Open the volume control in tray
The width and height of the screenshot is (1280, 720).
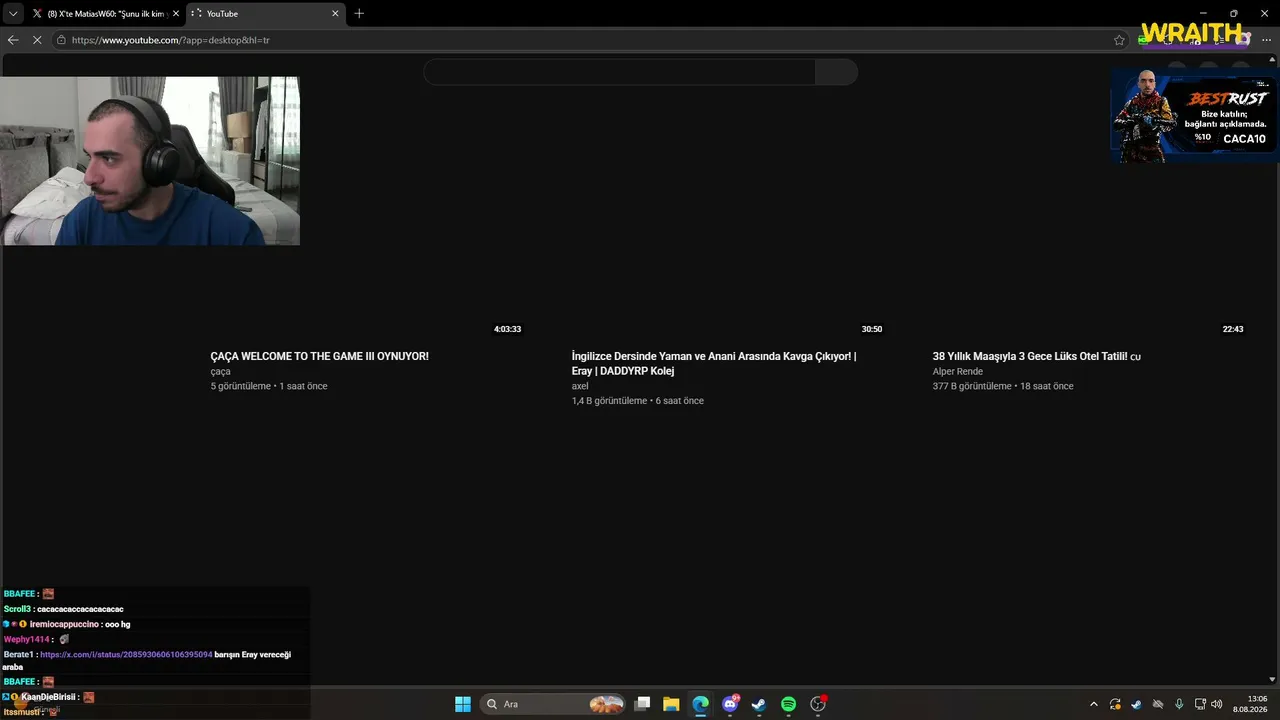[1217, 704]
